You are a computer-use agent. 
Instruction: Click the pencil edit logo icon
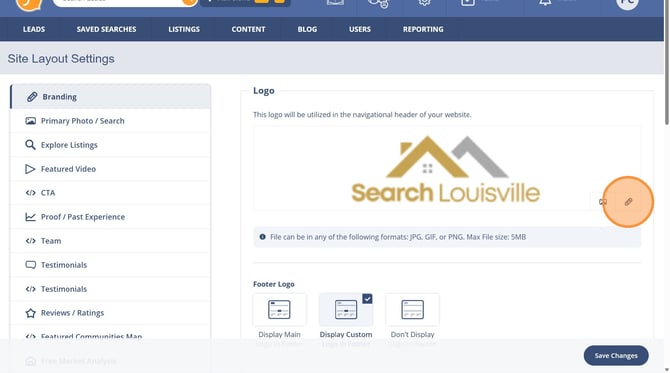coord(628,202)
